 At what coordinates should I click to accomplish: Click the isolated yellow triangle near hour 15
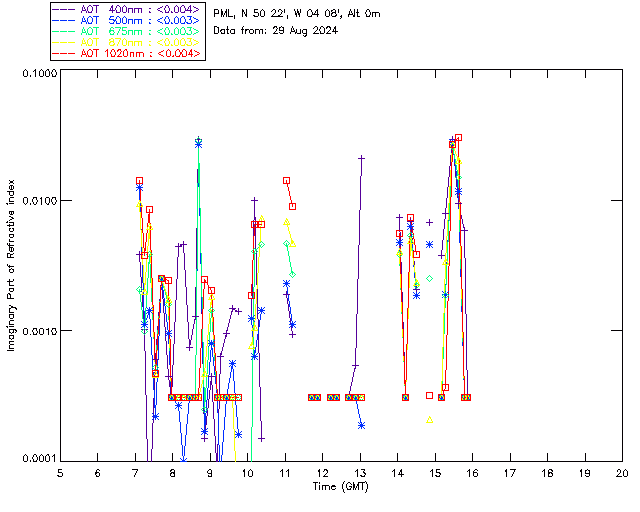click(429, 420)
